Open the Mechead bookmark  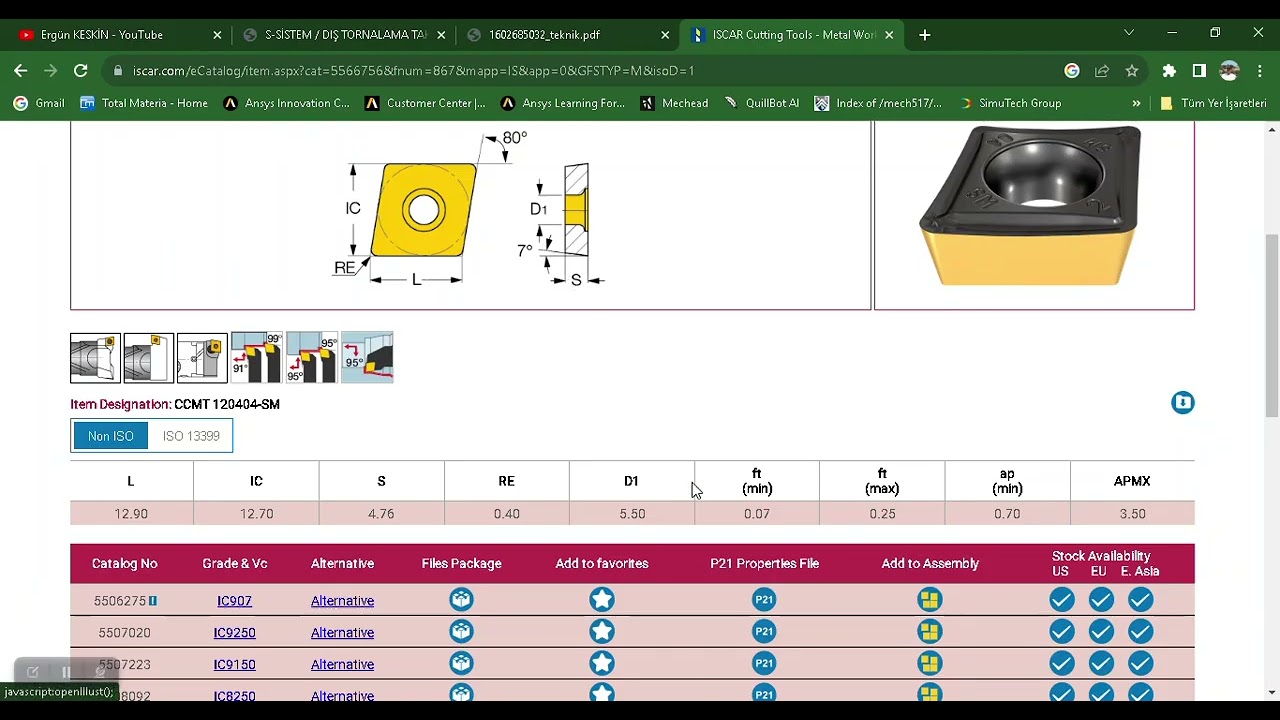click(675, 103)
